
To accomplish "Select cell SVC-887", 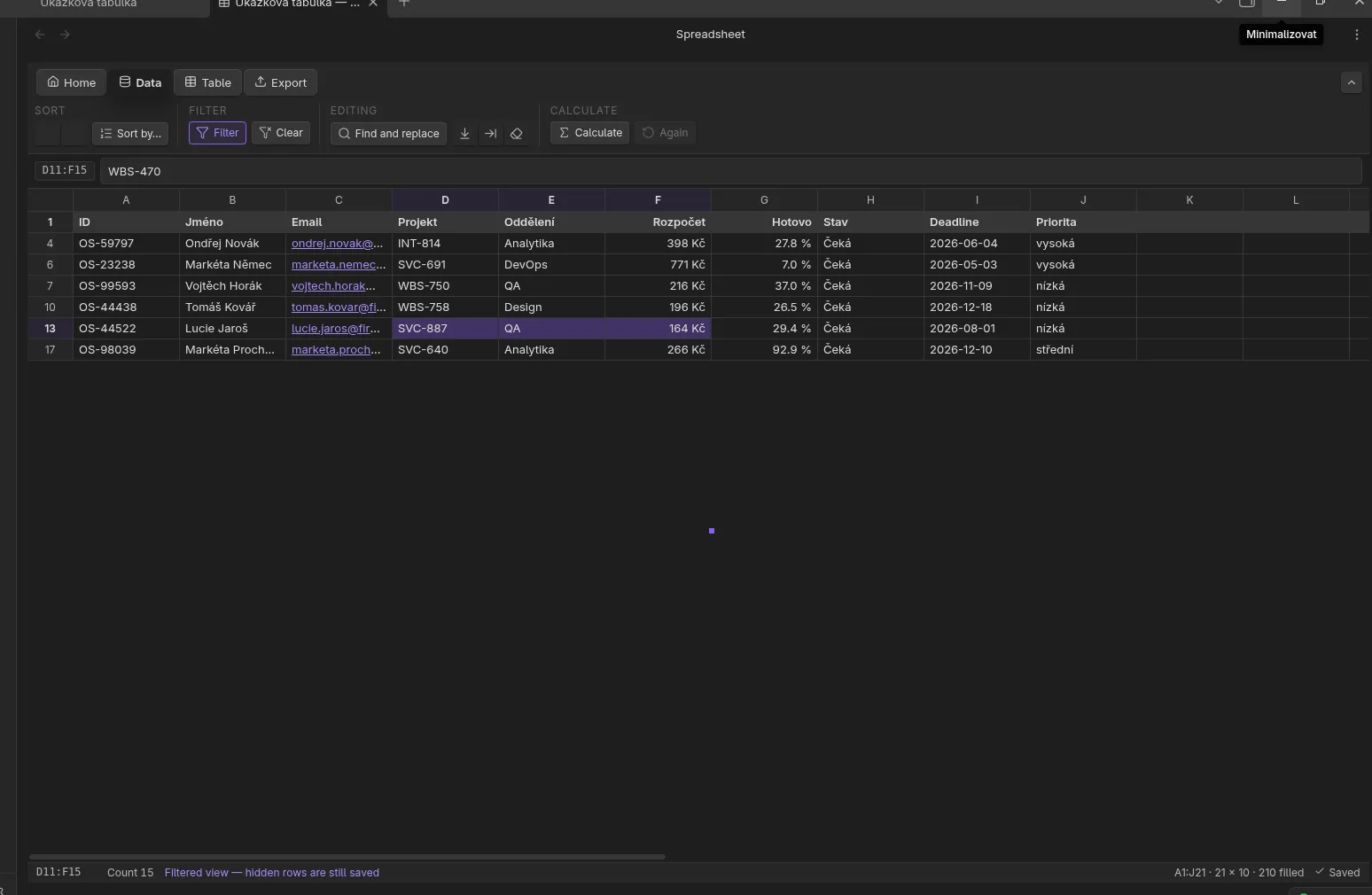I will pyautogui.click(x=445, y=329).
